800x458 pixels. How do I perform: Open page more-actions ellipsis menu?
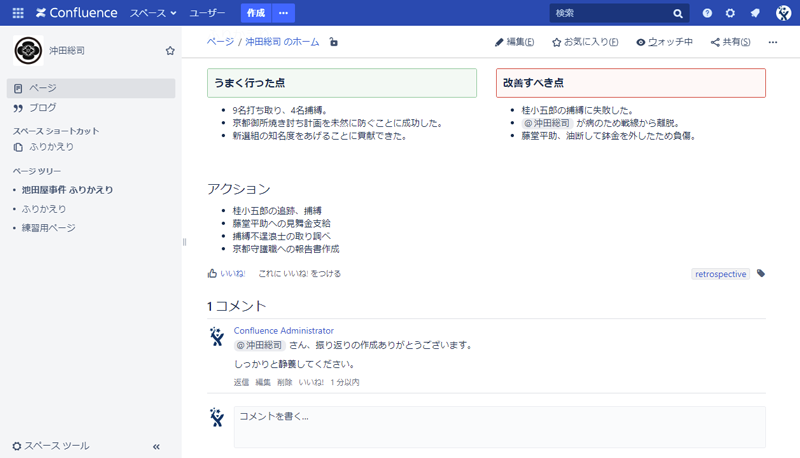point(773,42)
